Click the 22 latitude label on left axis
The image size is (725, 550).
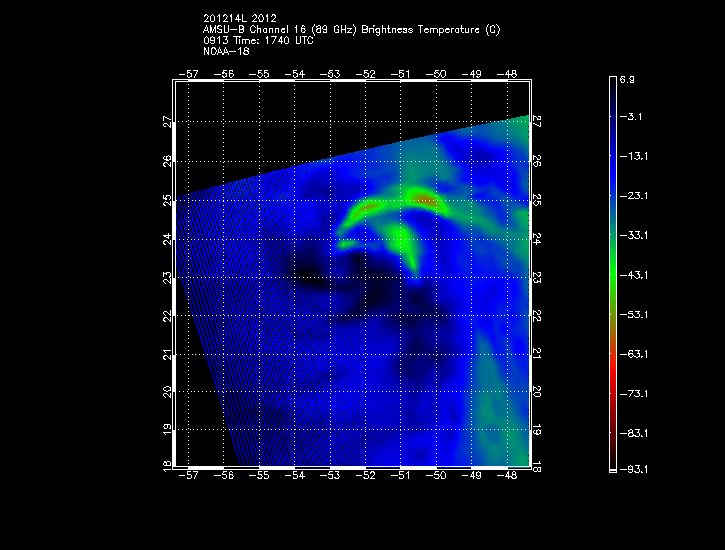click(167, 315)
